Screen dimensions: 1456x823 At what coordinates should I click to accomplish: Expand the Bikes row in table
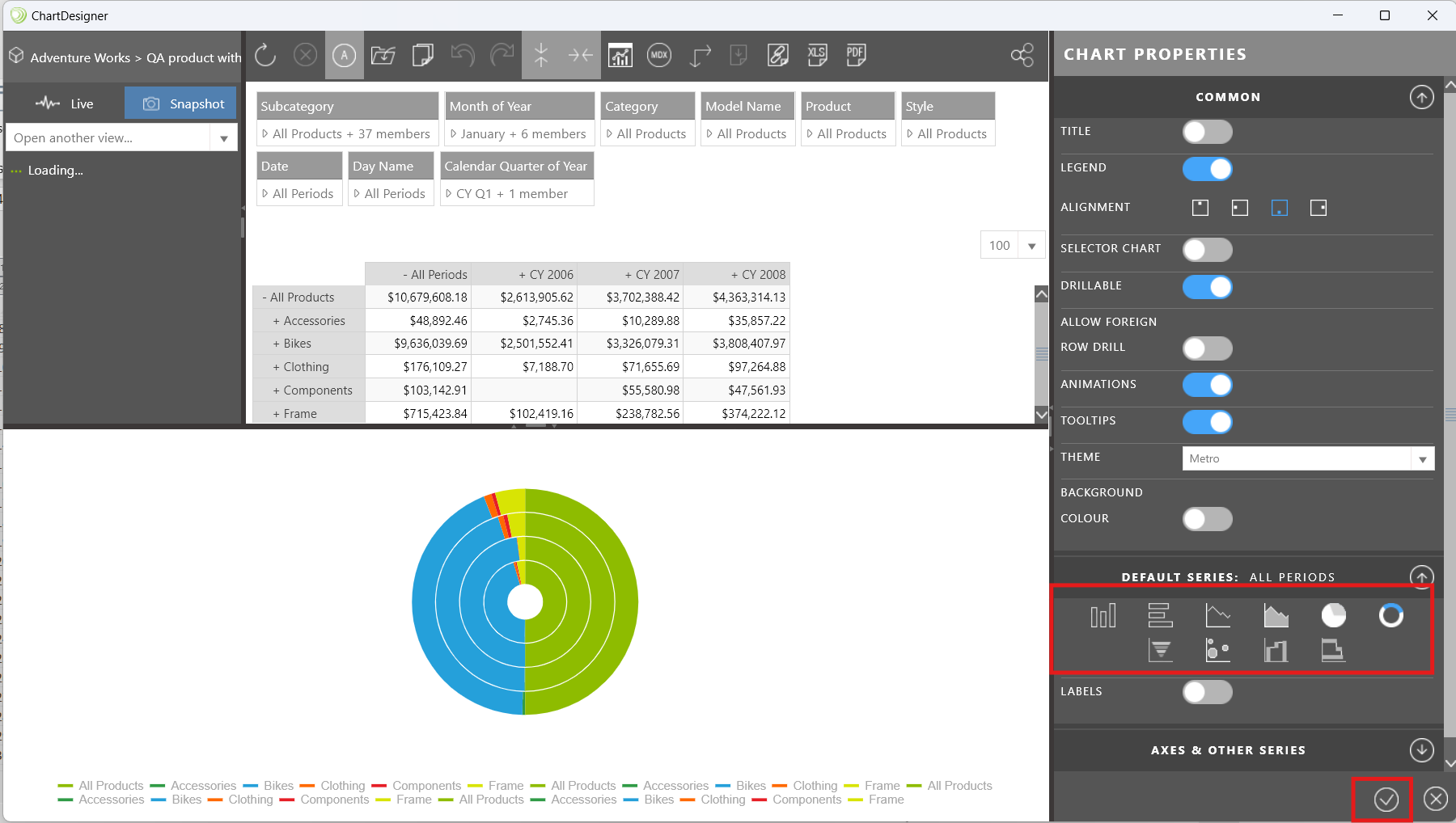click(277, 344)
